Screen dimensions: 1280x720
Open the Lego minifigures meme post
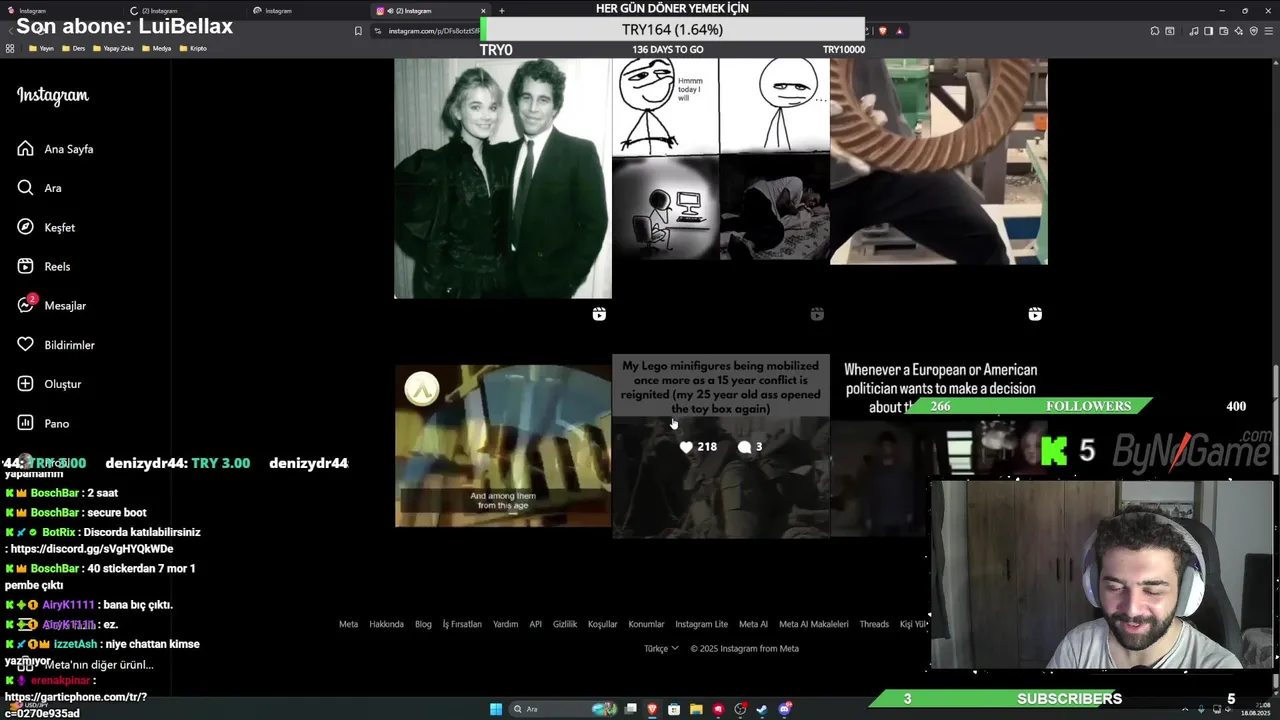[721, 446]
